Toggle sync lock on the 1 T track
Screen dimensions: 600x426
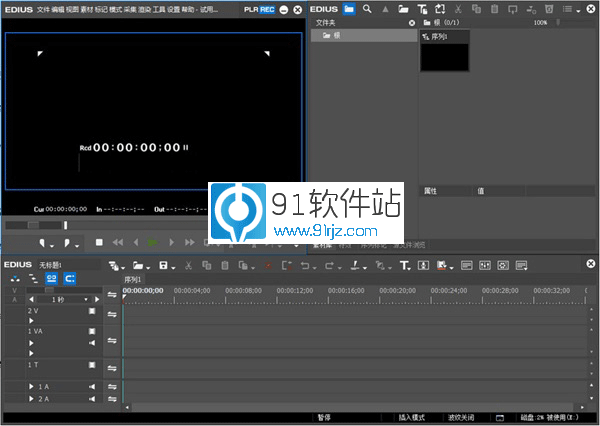click(112, 367)
